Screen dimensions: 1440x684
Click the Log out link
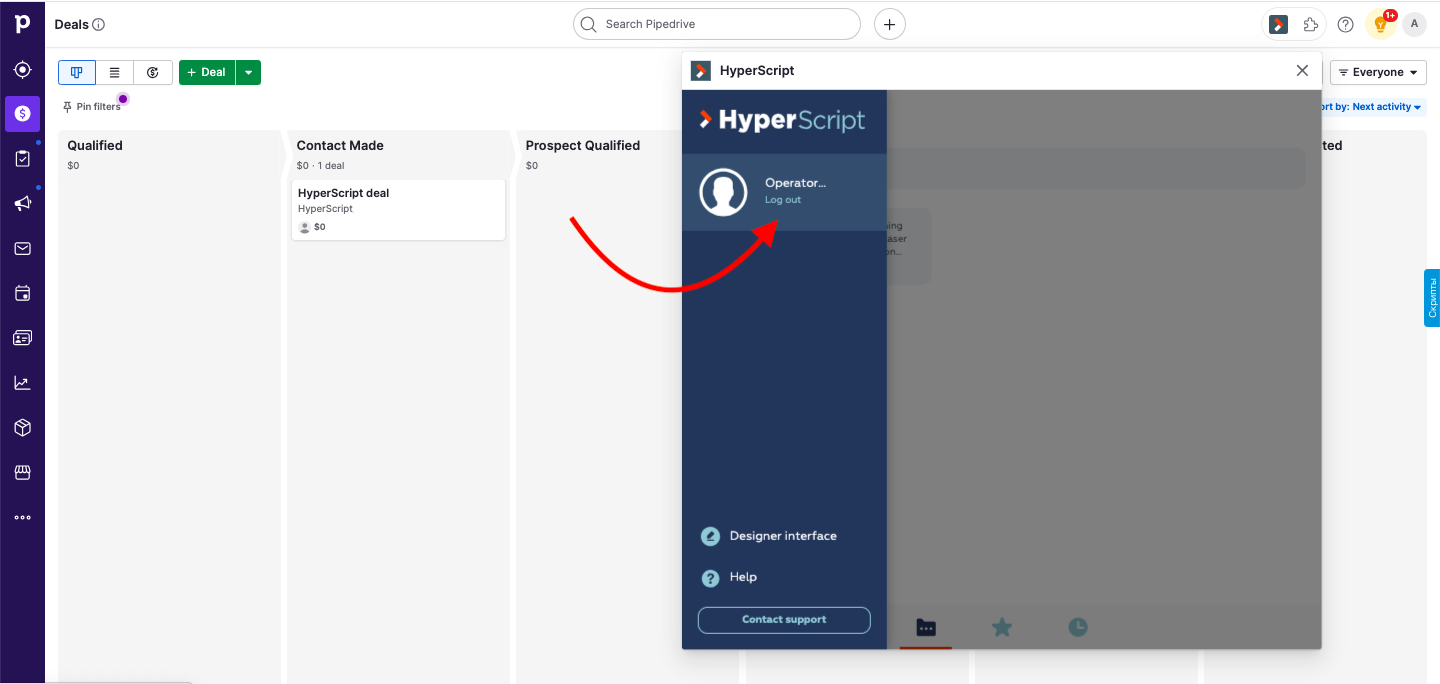(x=783, y=200)
